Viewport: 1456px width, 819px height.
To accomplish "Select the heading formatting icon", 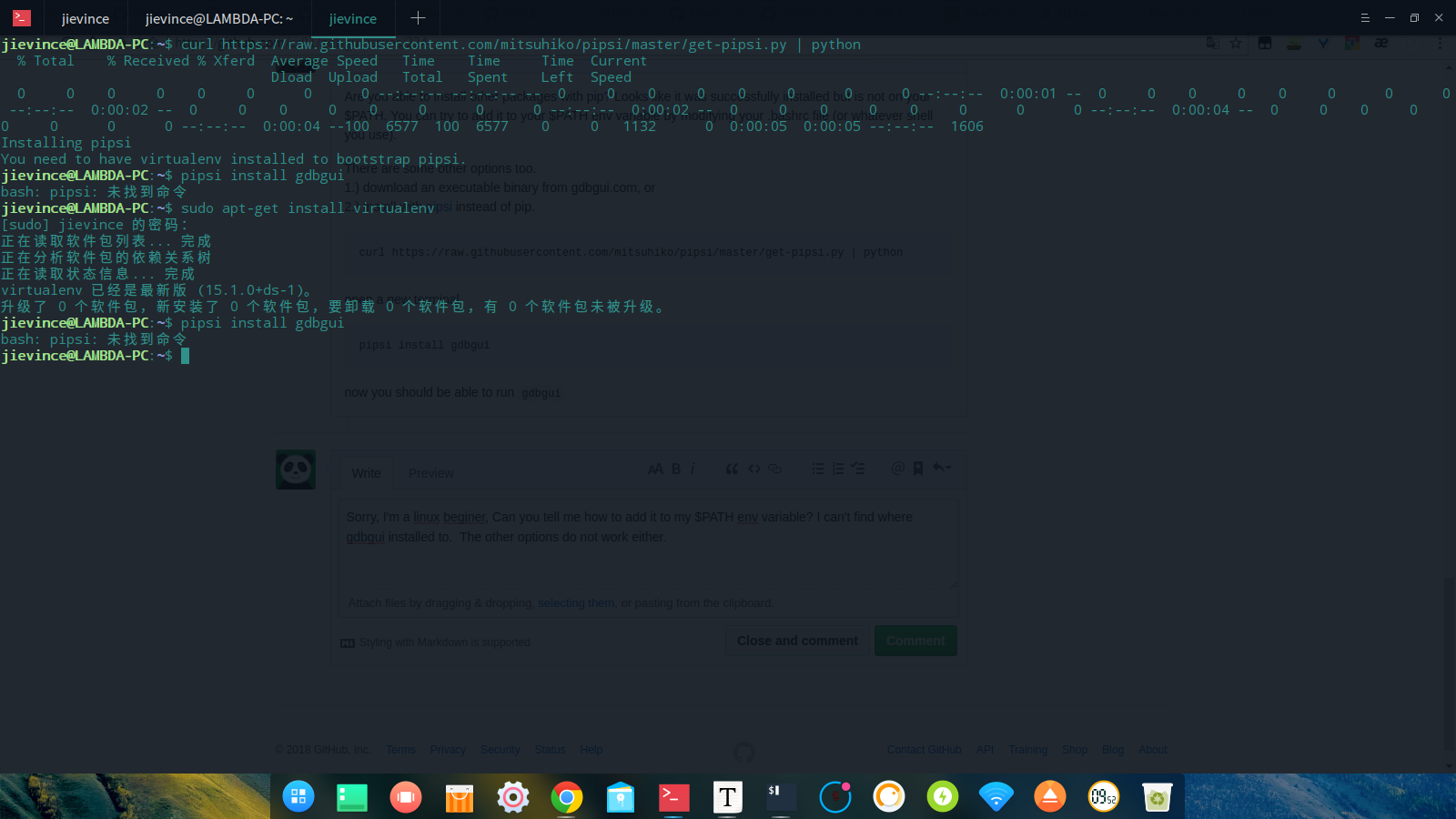I will pyautogui.click(x=655, y=469).
